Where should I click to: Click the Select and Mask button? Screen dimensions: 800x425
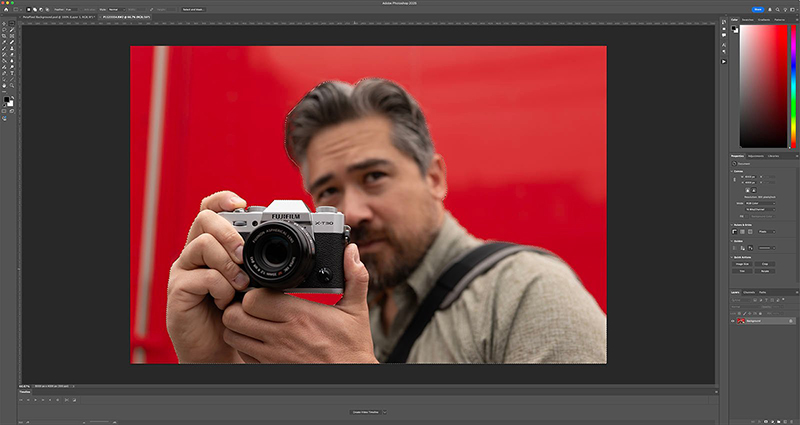(x=194, y=9)
